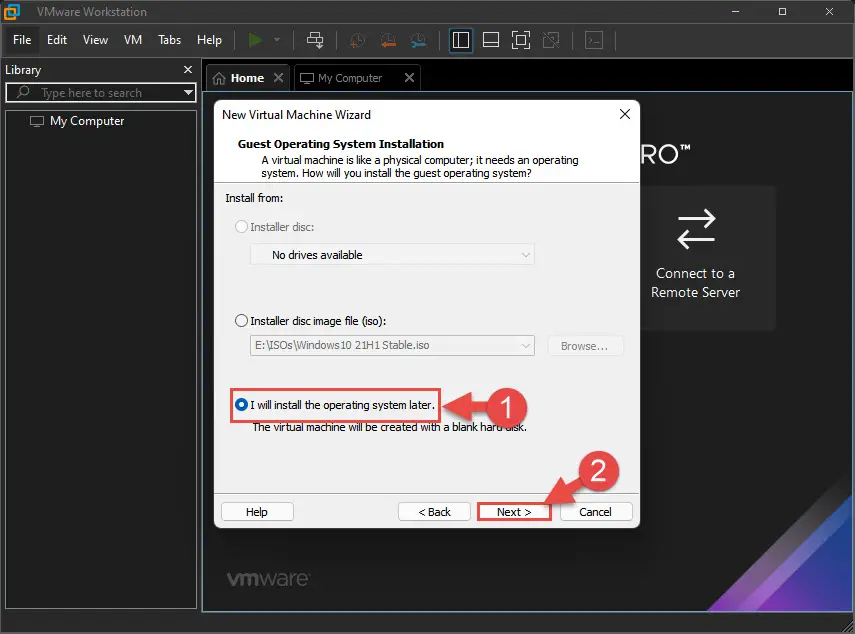Close the Home tab
The image size is (855, 634).
tap(278, 77)
